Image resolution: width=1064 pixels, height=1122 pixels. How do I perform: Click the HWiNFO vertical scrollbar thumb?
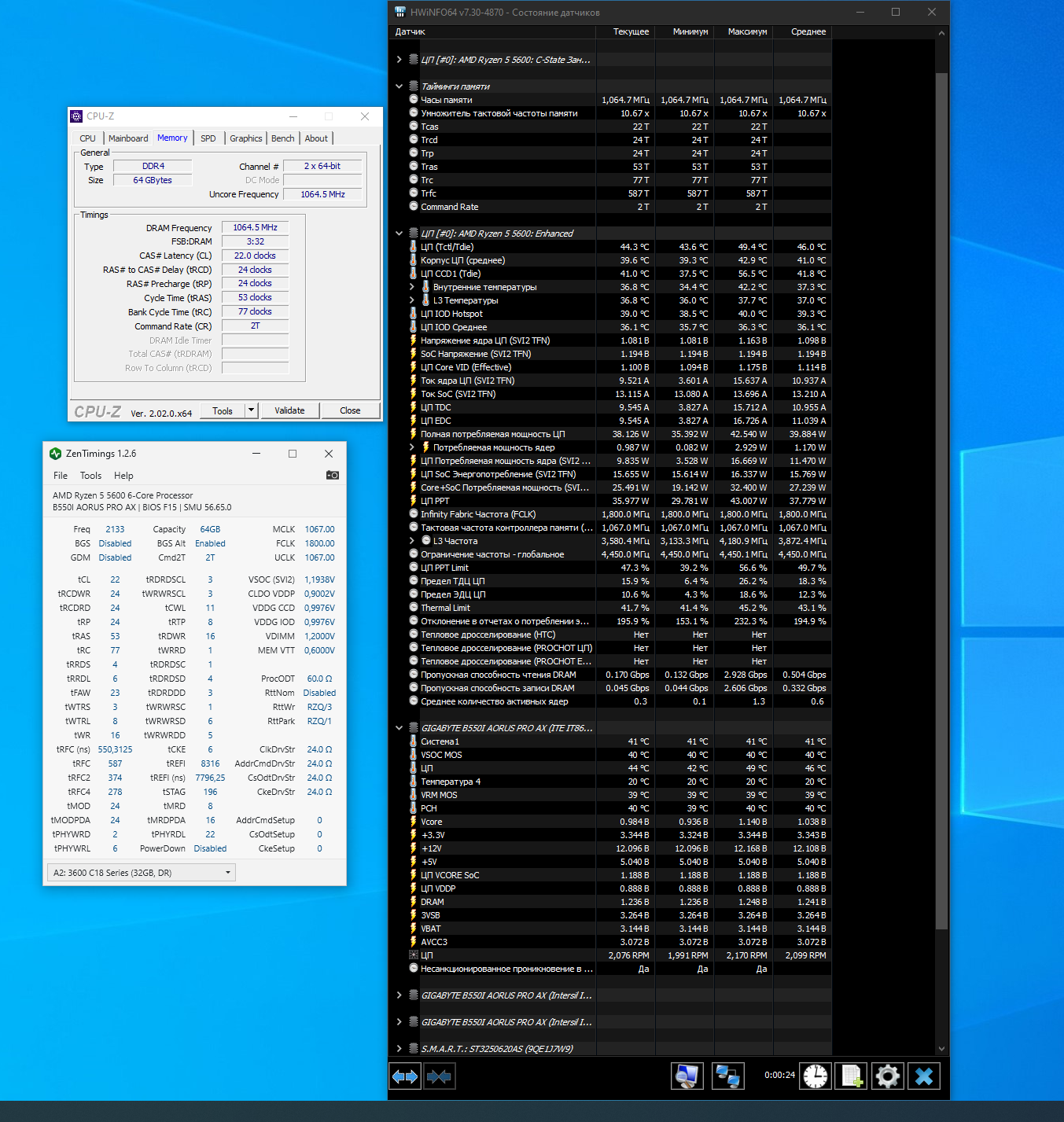coord(941,501)
